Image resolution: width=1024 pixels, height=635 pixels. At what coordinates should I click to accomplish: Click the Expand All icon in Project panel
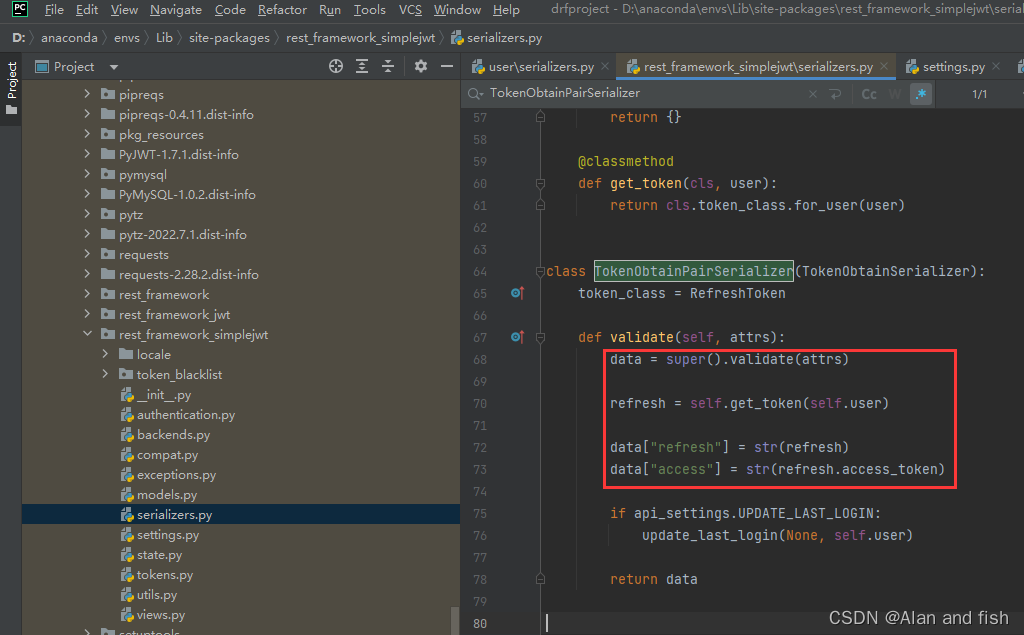[362, 66]
